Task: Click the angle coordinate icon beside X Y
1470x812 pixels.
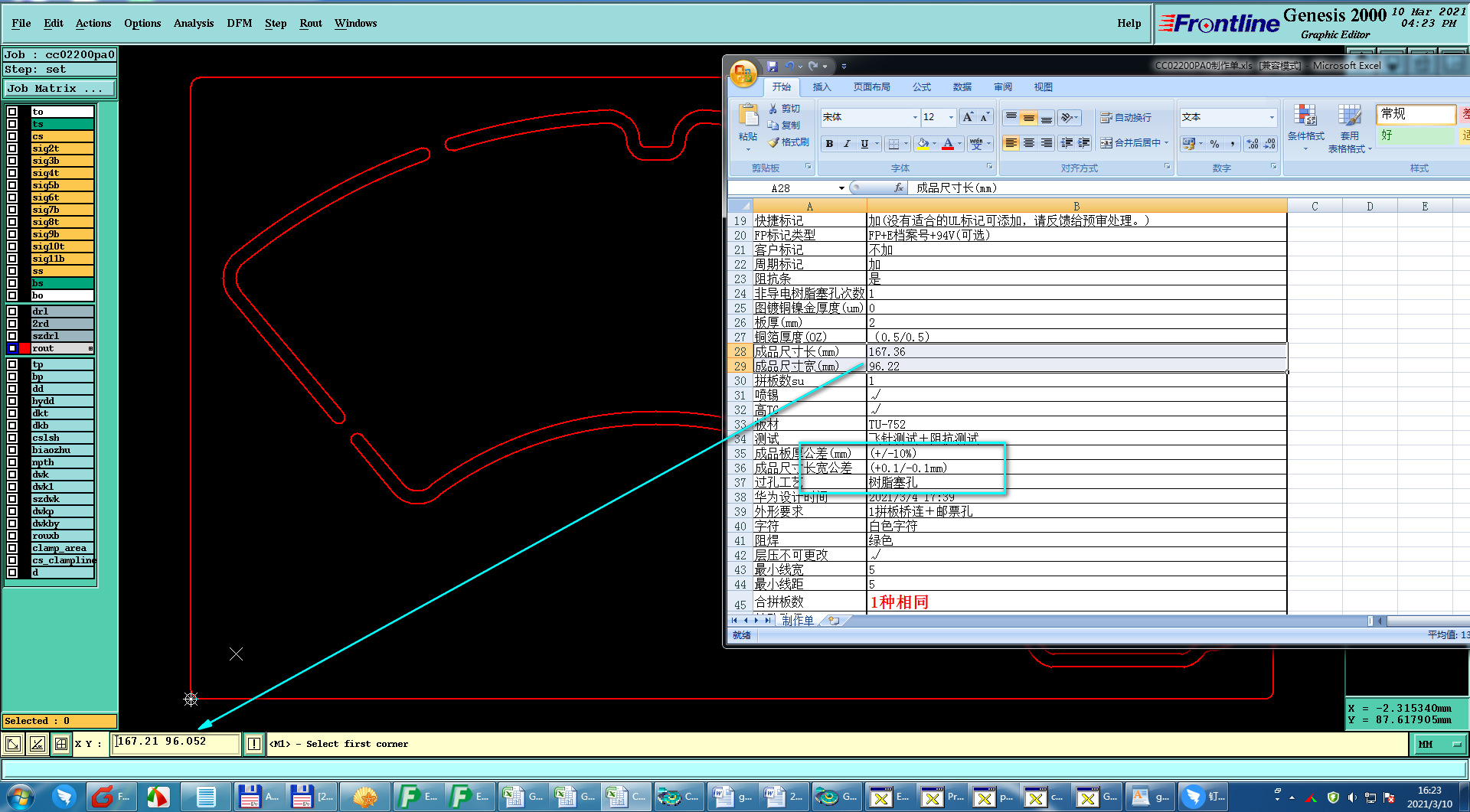Action: click(x=38, y=743)
